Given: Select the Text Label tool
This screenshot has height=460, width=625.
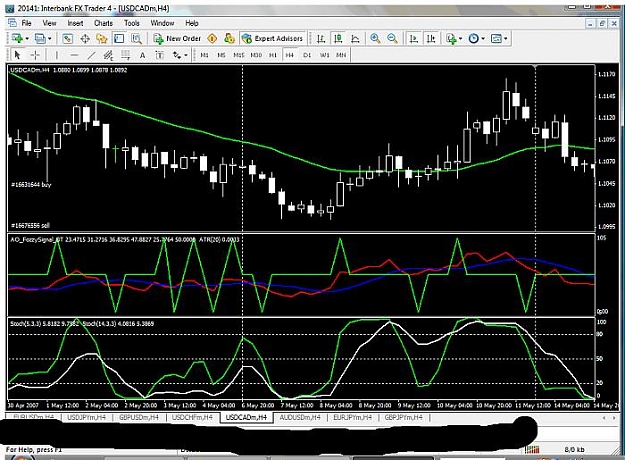Looking at the screenshot, I should [x=159, y=55].
